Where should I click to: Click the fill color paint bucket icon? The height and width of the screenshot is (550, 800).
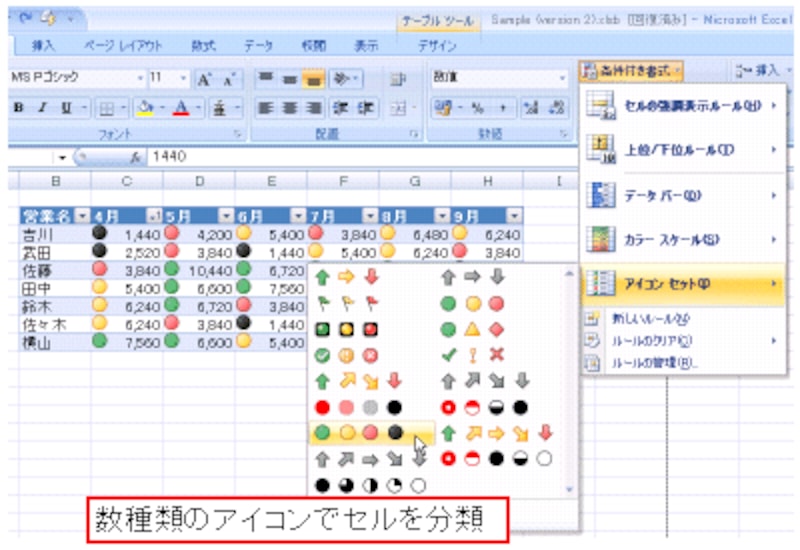point(146,108)
